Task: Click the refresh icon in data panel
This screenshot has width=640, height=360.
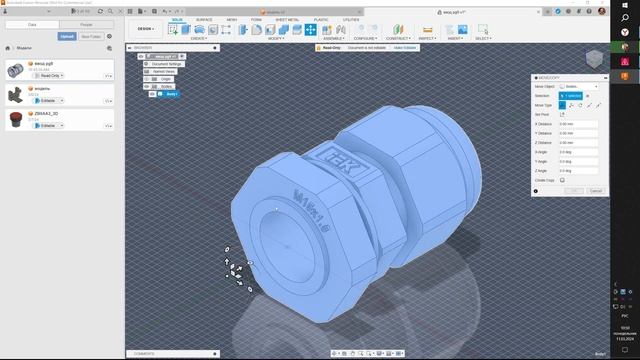Action: pos(100,11)
